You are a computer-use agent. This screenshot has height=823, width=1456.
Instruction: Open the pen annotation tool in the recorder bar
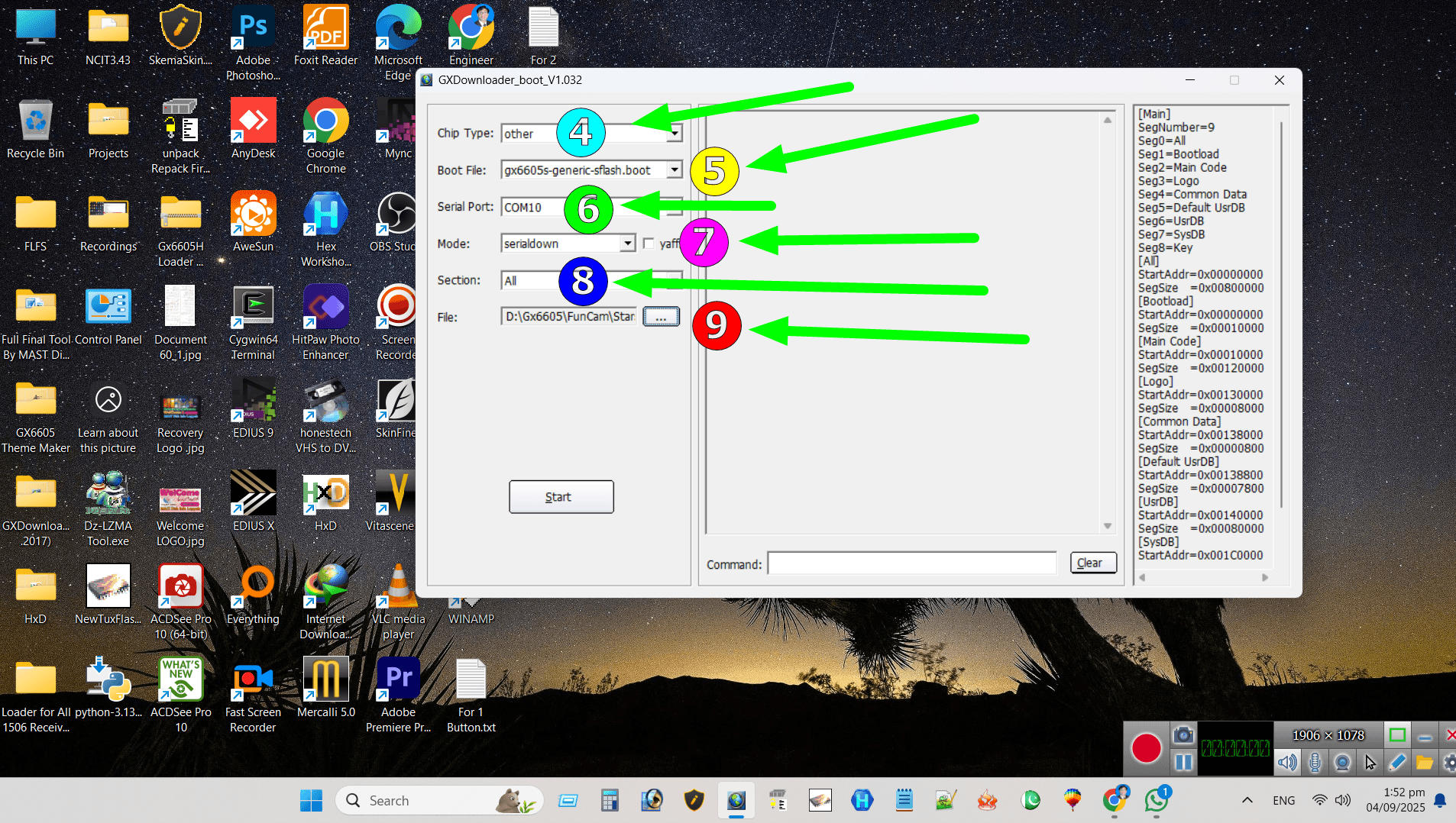coord(1397,762)
